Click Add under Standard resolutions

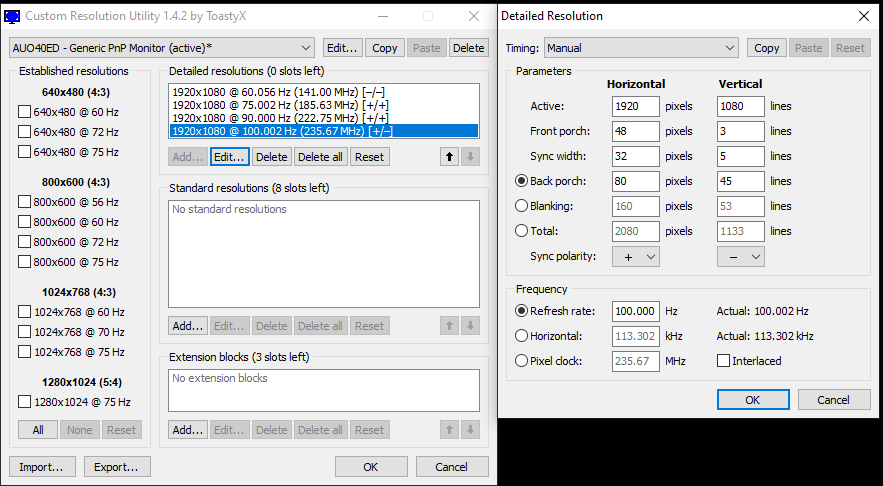[x=187, y=326]
